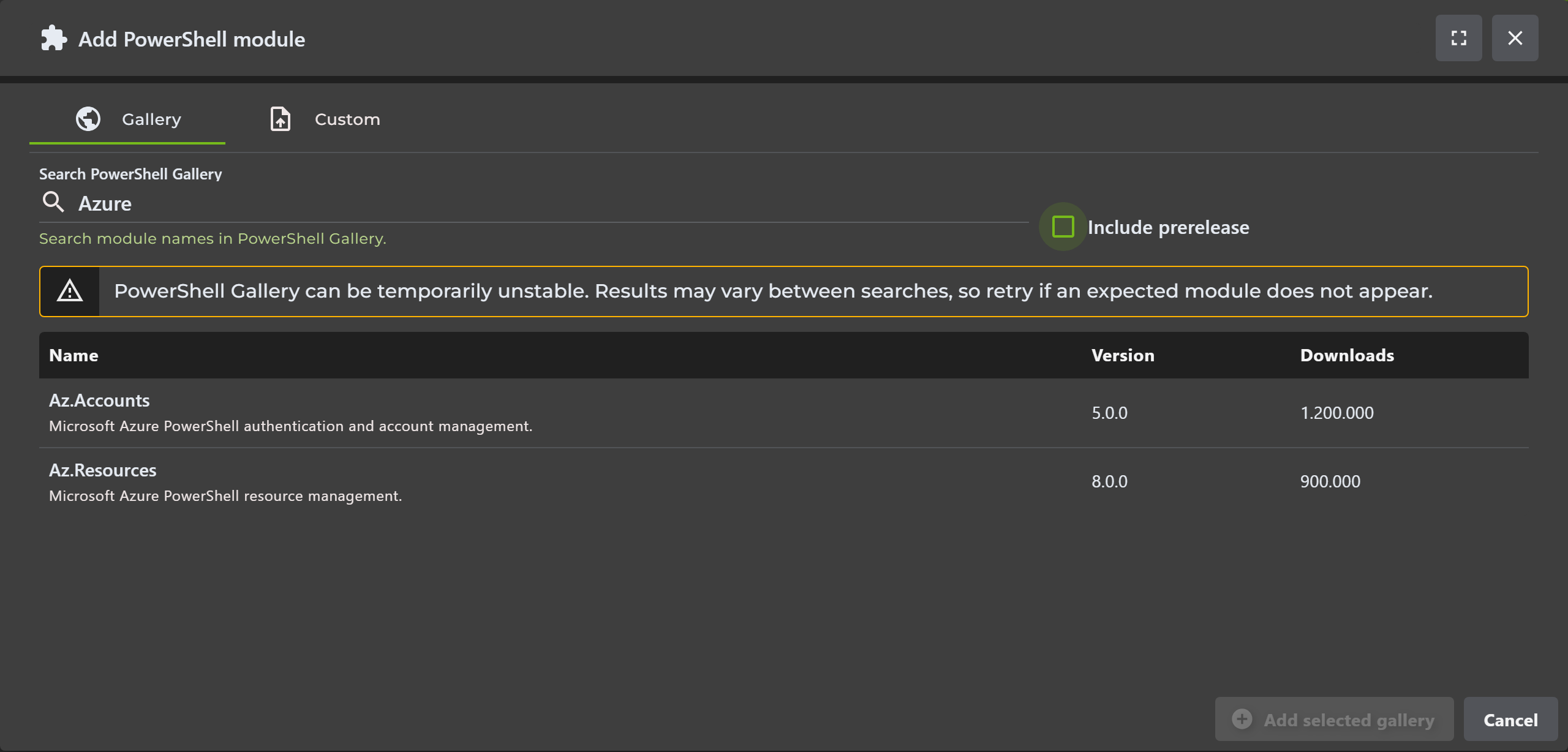The width and height of the screenshot is (1568, 752).
Task: Click Az.Accounts authentication description text
Action: tap(290, 426)
